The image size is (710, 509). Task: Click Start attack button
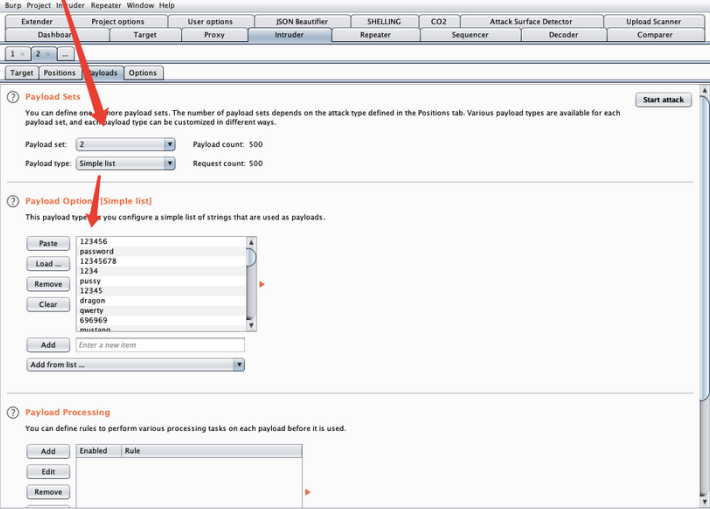click(663, 100)
